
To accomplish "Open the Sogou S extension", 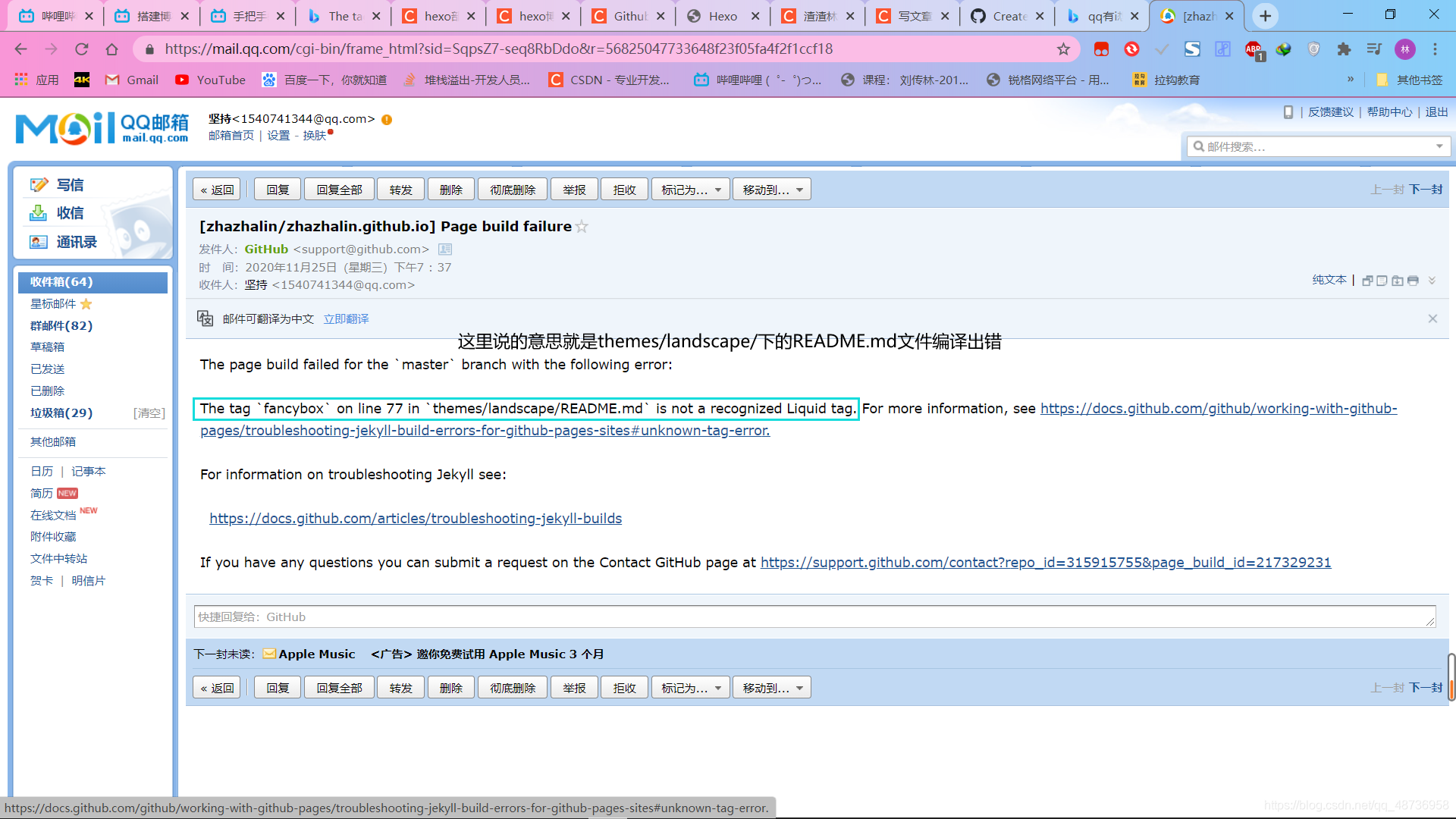I will 1193,49.
